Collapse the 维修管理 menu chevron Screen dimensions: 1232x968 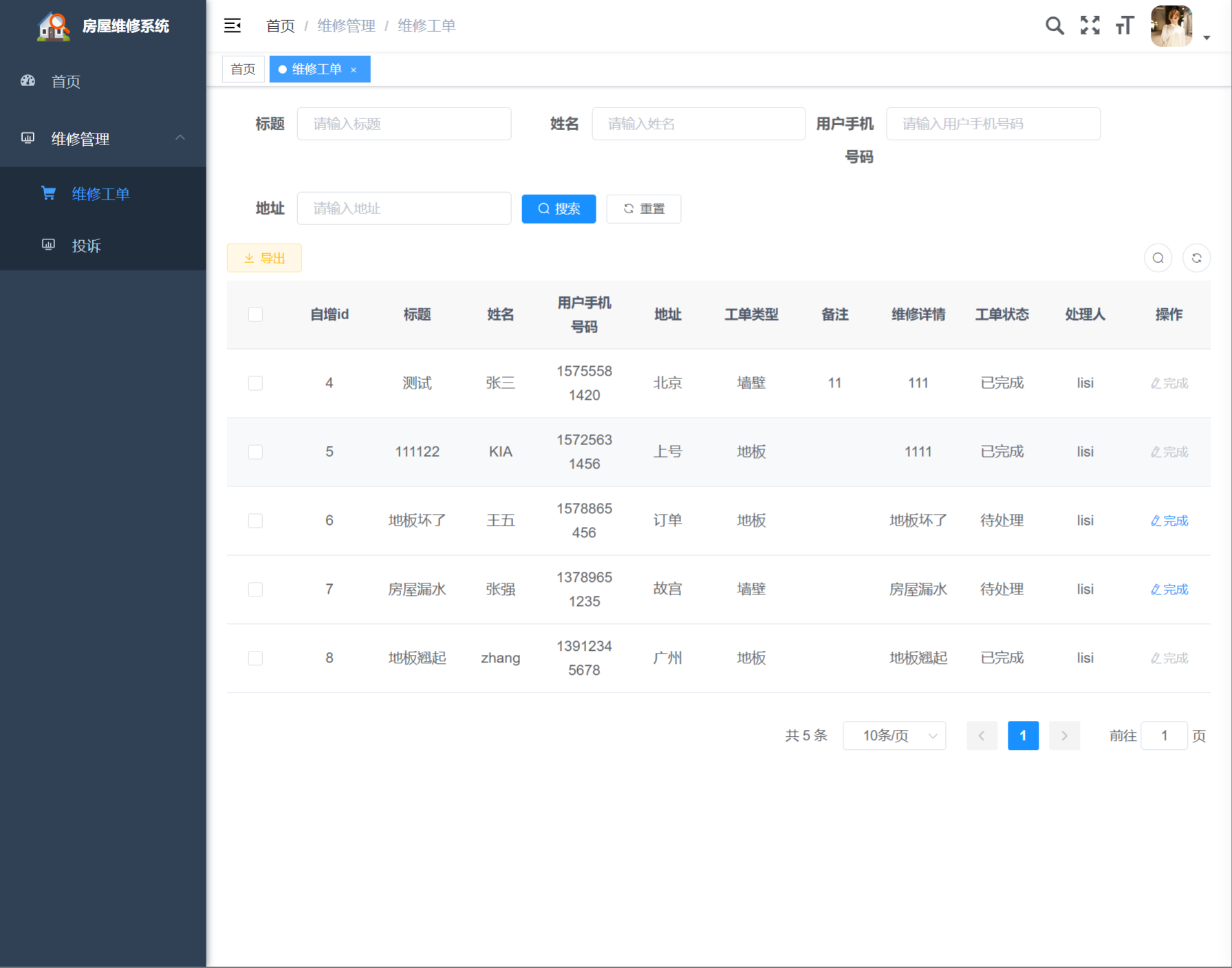(x=180, y=138)
